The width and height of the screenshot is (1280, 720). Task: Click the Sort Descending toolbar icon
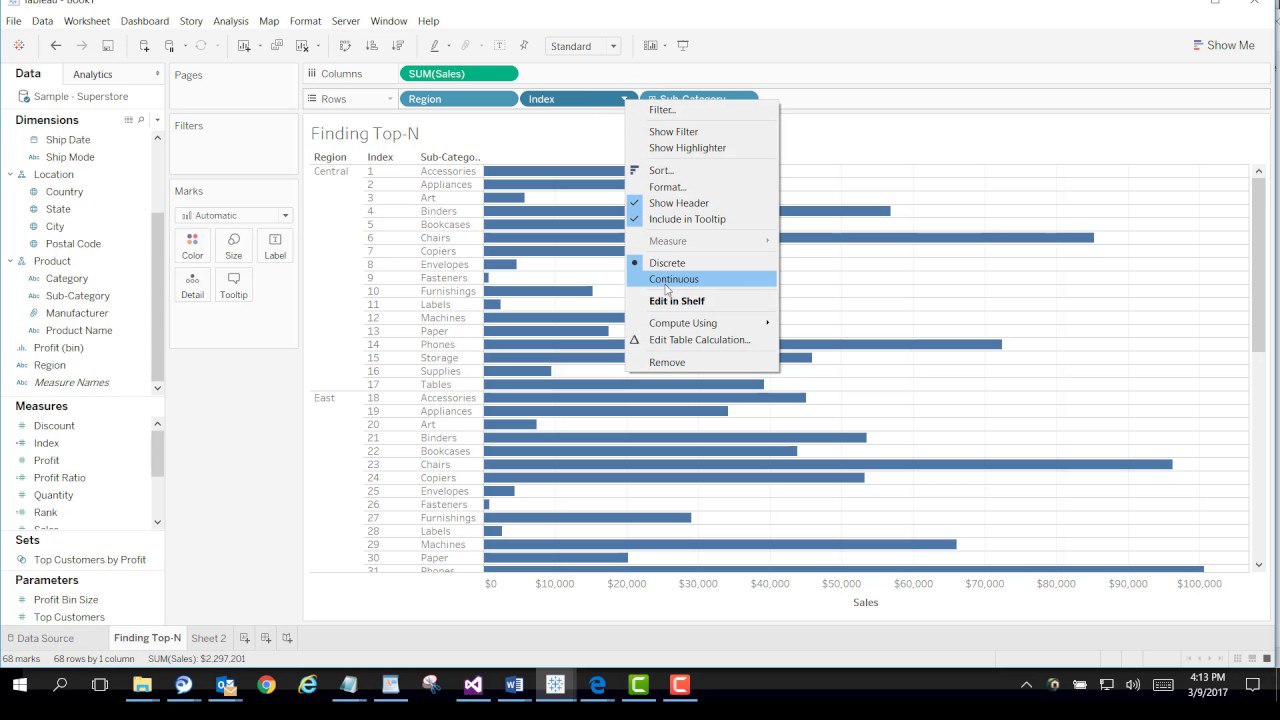398,46
